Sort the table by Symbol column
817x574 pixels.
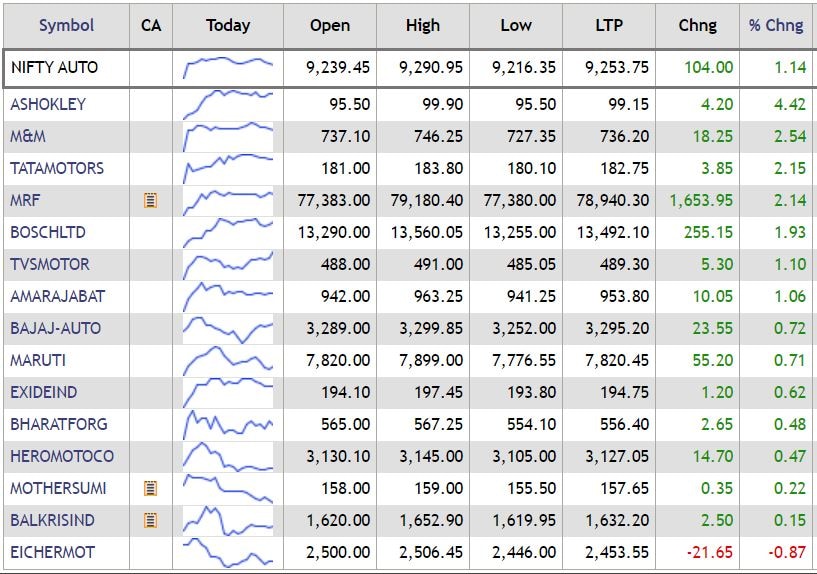tap(66, 26)
